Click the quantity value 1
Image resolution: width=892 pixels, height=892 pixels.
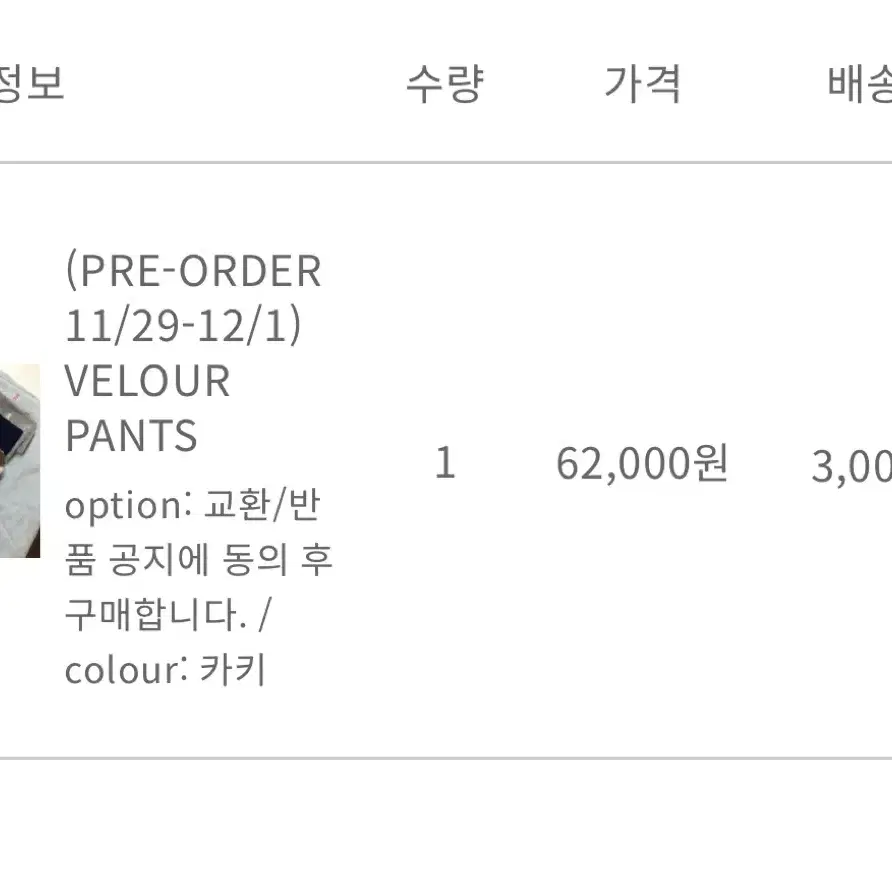445,462
